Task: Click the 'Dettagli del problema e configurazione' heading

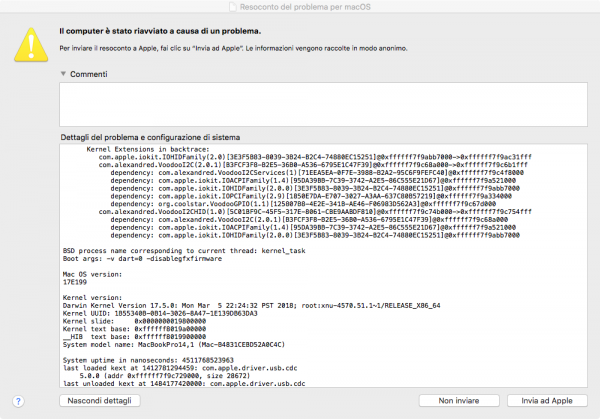Action: click(x=150, y=137)
